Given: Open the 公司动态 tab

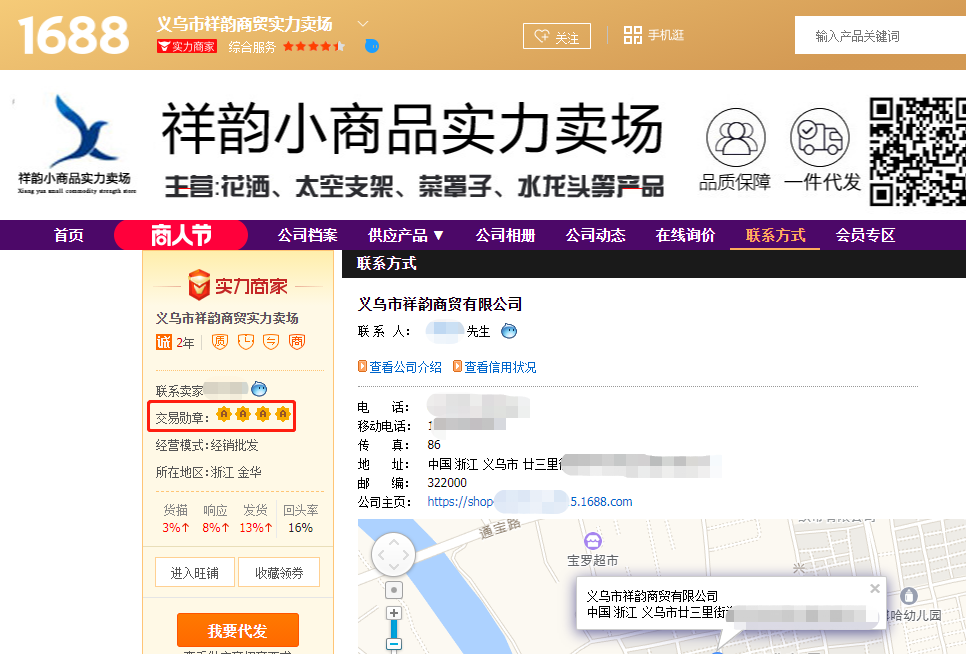Looking at the screenshot, I should tap(595, 235).
